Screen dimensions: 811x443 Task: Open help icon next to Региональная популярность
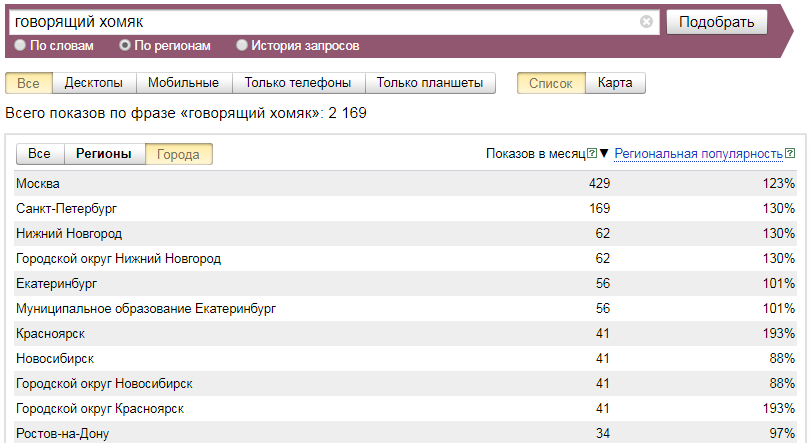pyautogui.click(x=790, y=153)
